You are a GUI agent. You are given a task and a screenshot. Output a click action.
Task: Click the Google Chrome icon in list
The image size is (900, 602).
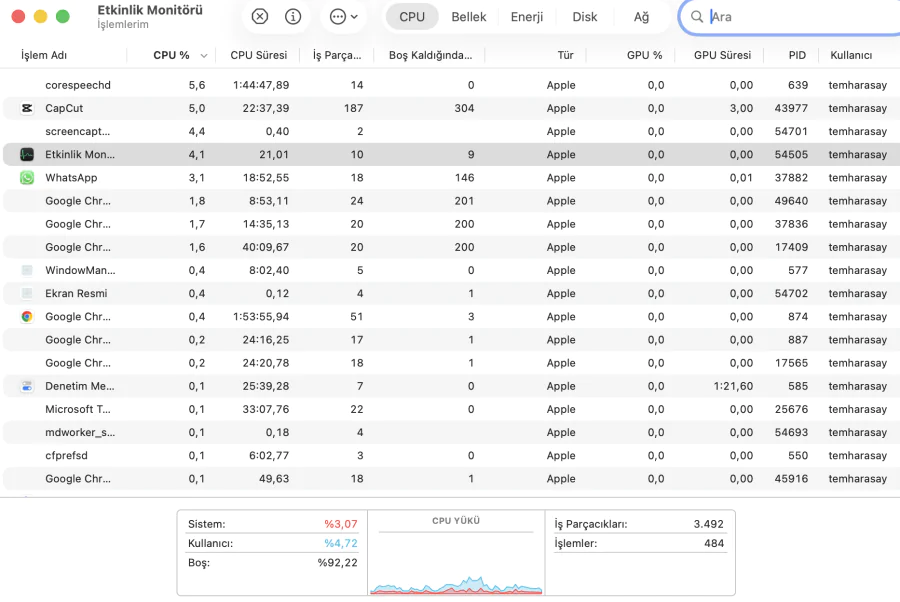click(26, 317)
